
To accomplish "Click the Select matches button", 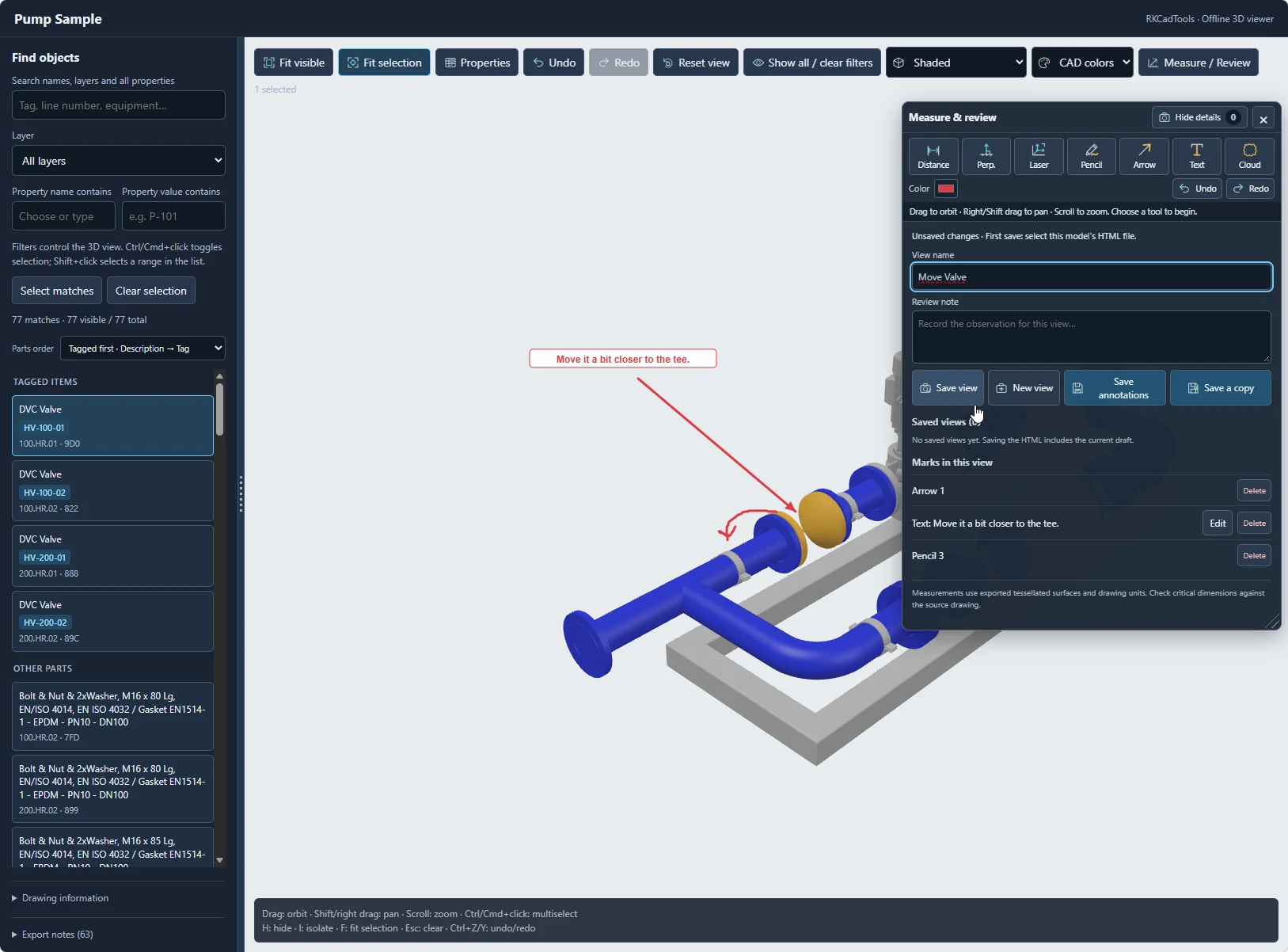I will pos(57,291).
